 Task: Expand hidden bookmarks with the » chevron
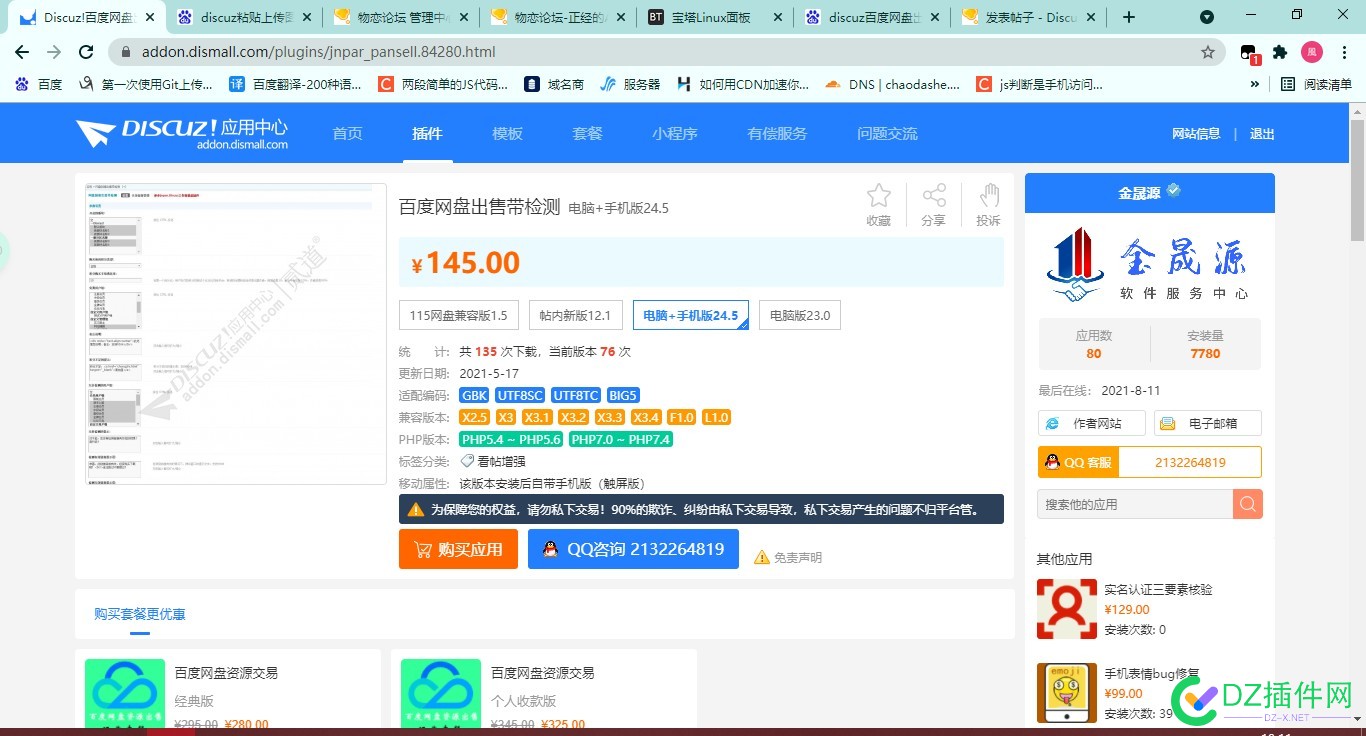(1255, 85)
